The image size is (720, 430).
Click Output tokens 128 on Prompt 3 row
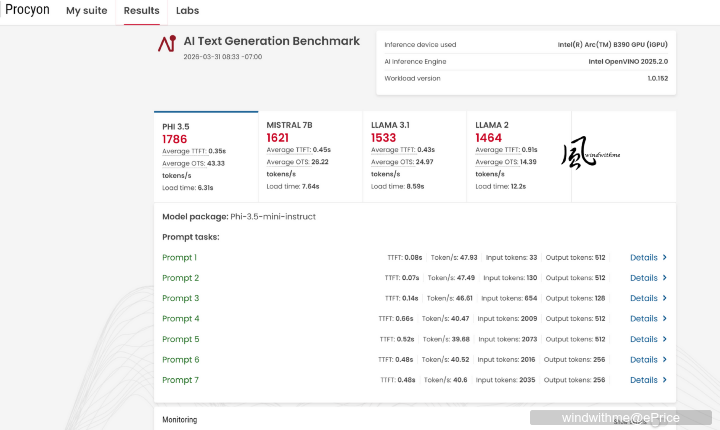click(575, 298)
